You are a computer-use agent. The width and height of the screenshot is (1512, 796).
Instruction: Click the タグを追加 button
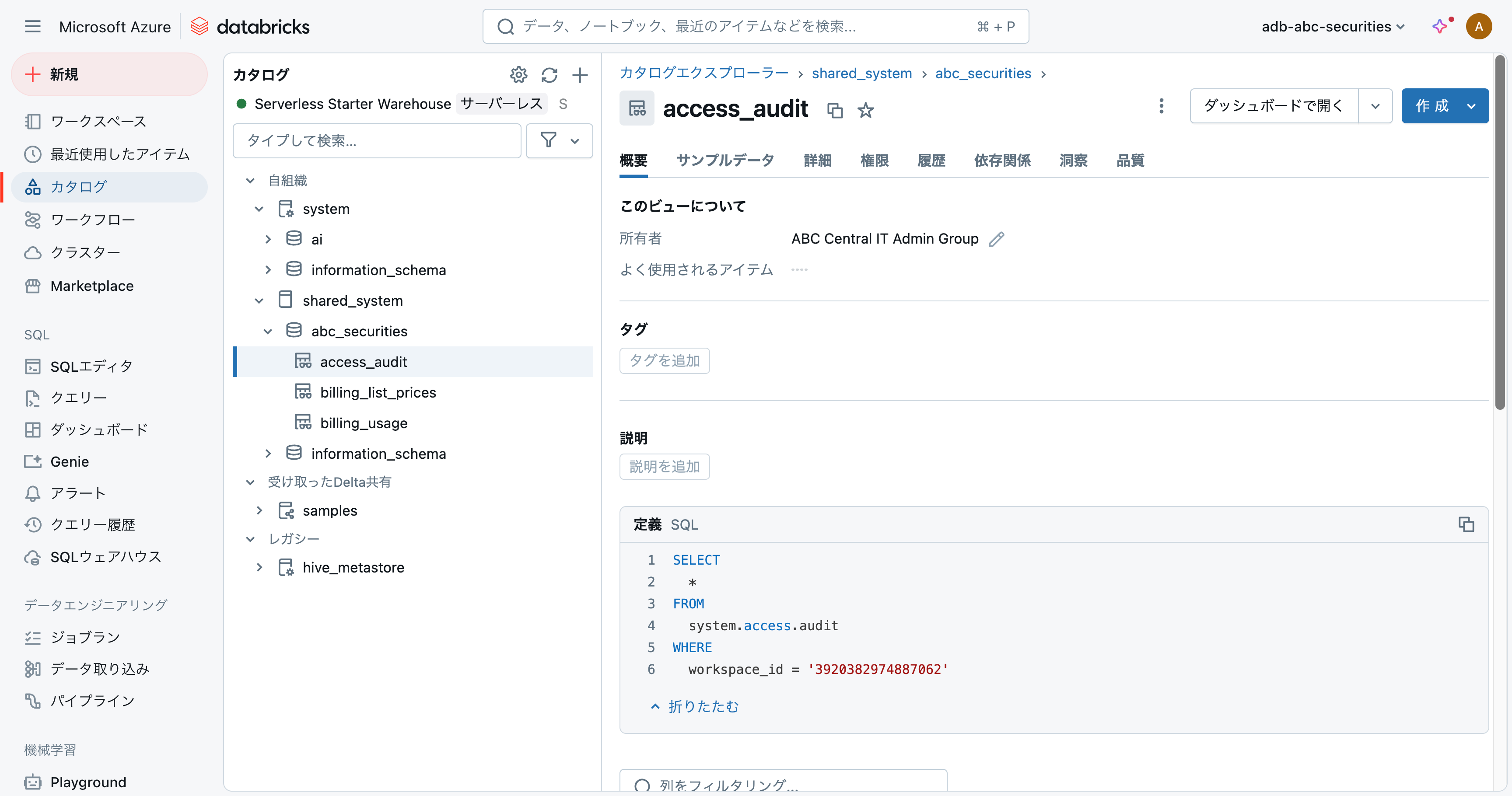(665, 361)
